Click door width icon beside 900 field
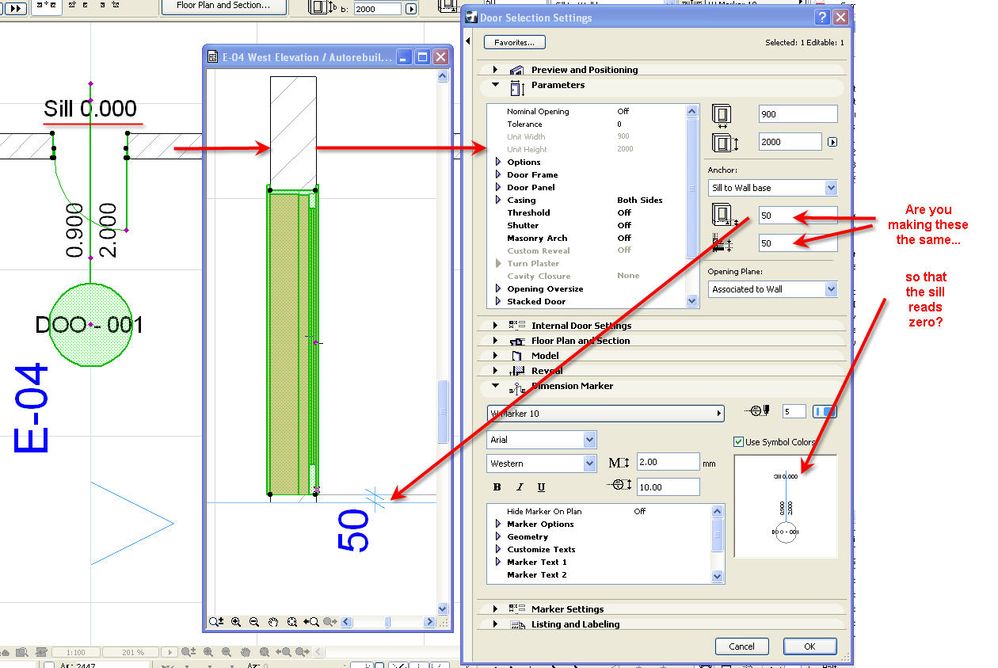Screen dimensions: 998x668 pos(721,116)
